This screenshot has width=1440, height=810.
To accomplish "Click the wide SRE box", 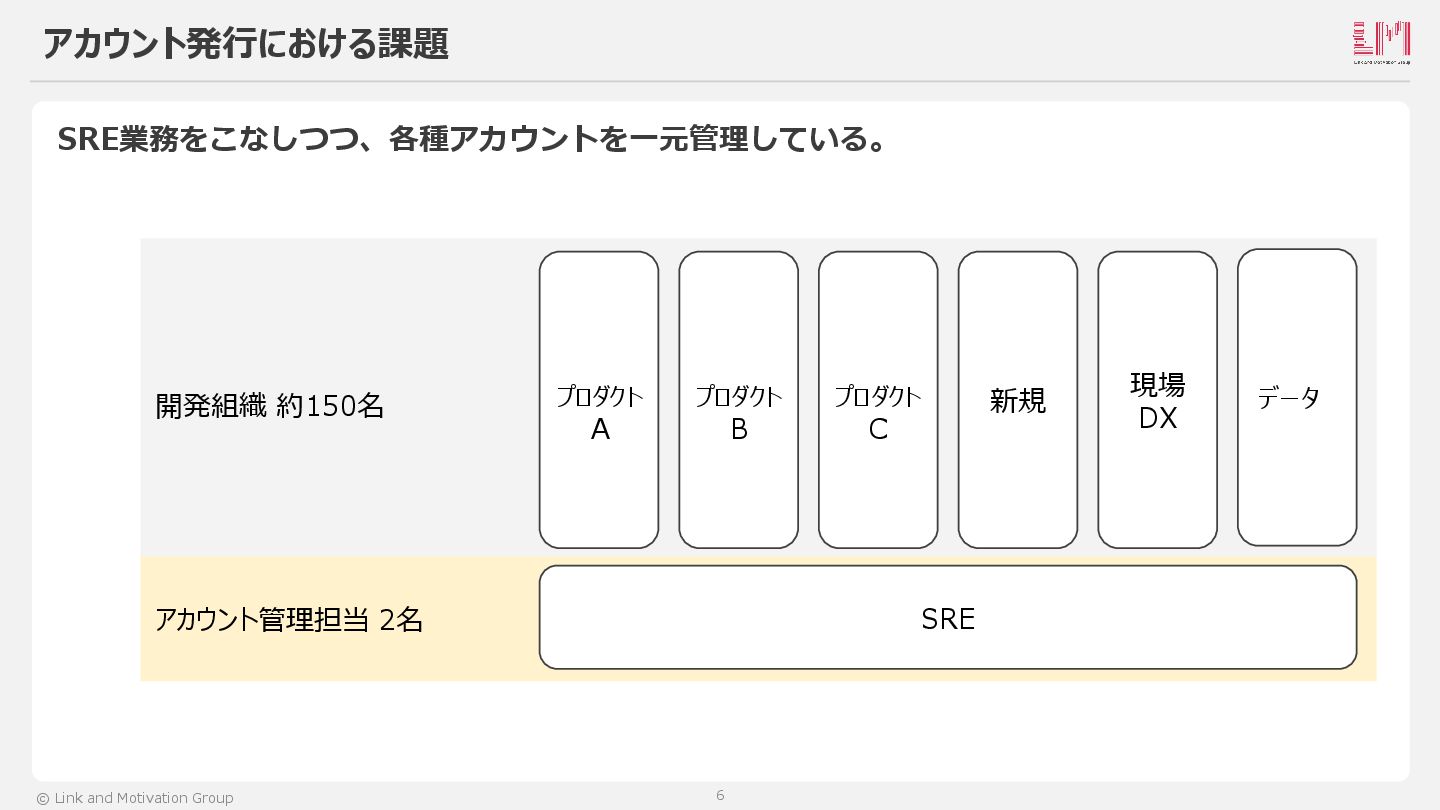I will coord(948,617).
